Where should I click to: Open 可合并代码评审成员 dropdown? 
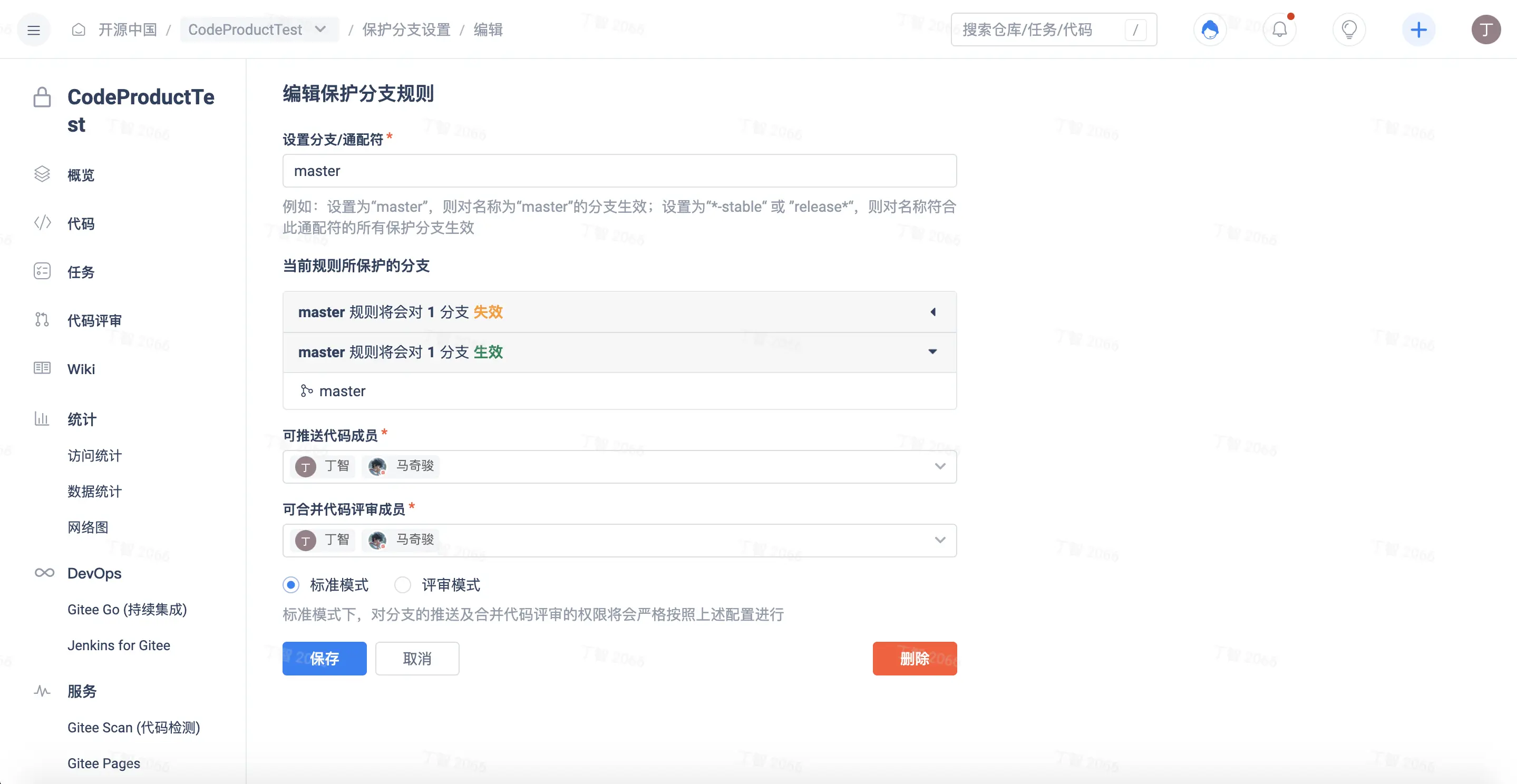[939, 540]
